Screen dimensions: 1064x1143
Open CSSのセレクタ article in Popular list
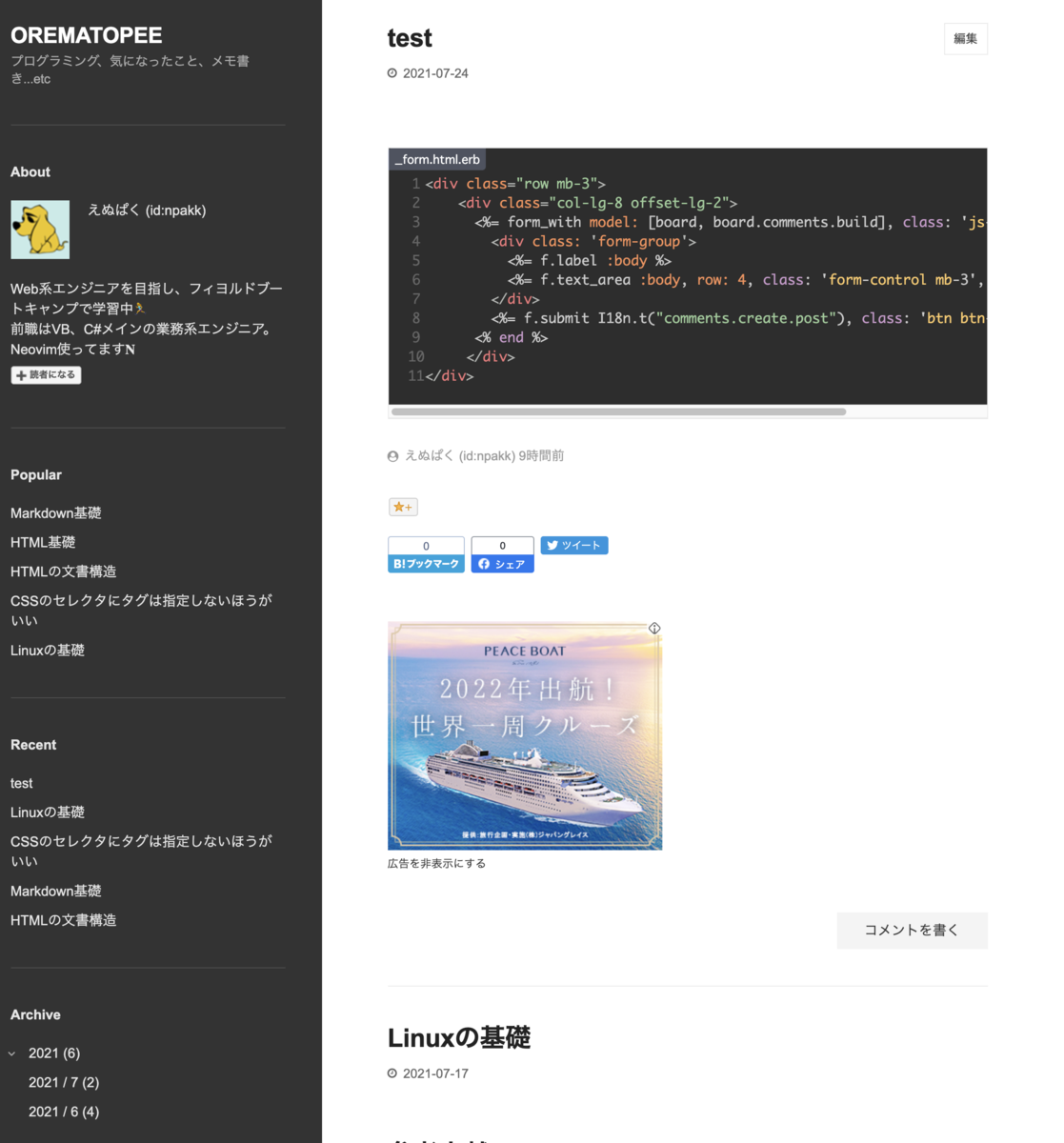pos(141,610)
